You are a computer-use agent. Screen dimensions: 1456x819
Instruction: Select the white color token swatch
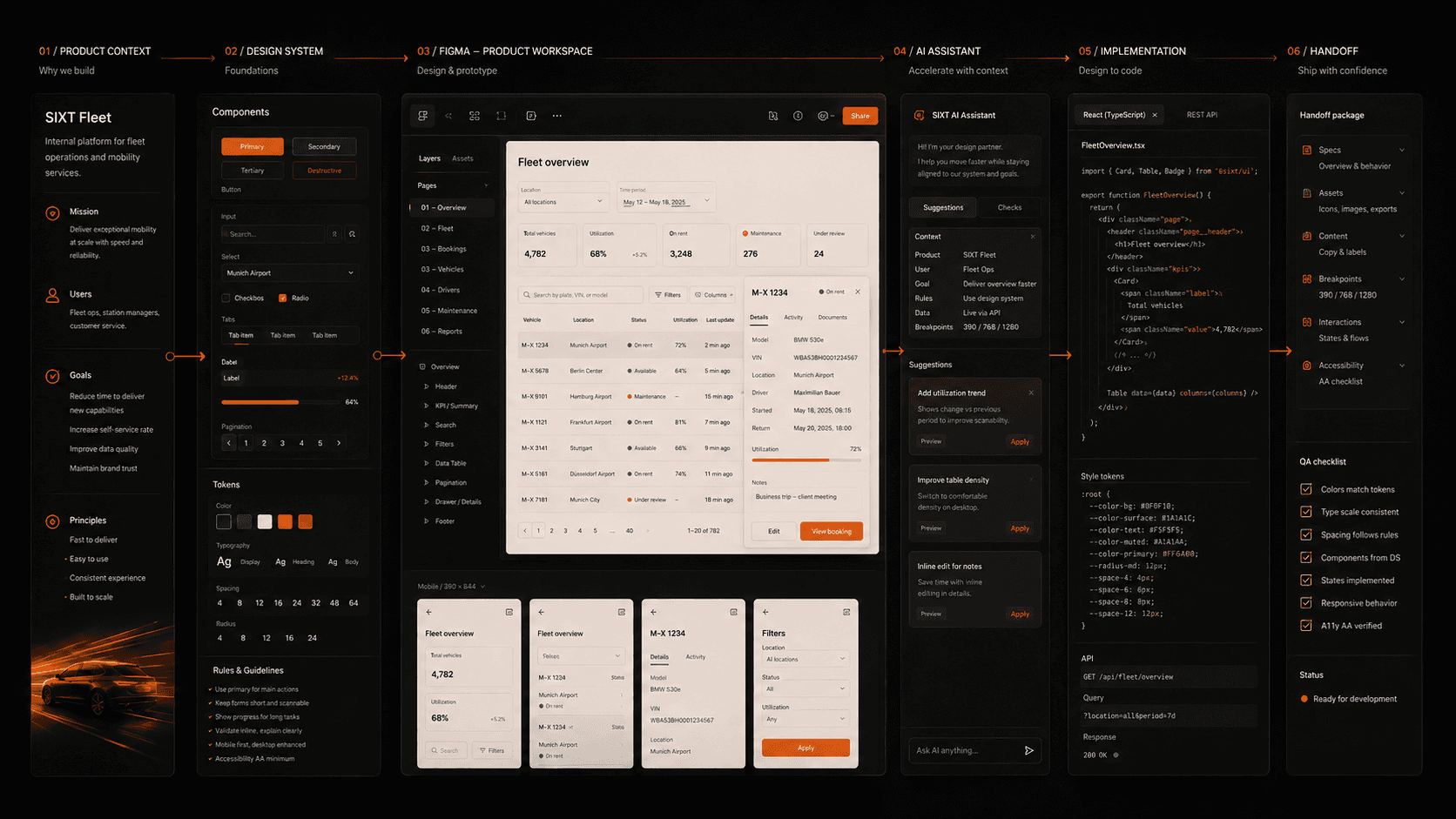pos(265,521)
